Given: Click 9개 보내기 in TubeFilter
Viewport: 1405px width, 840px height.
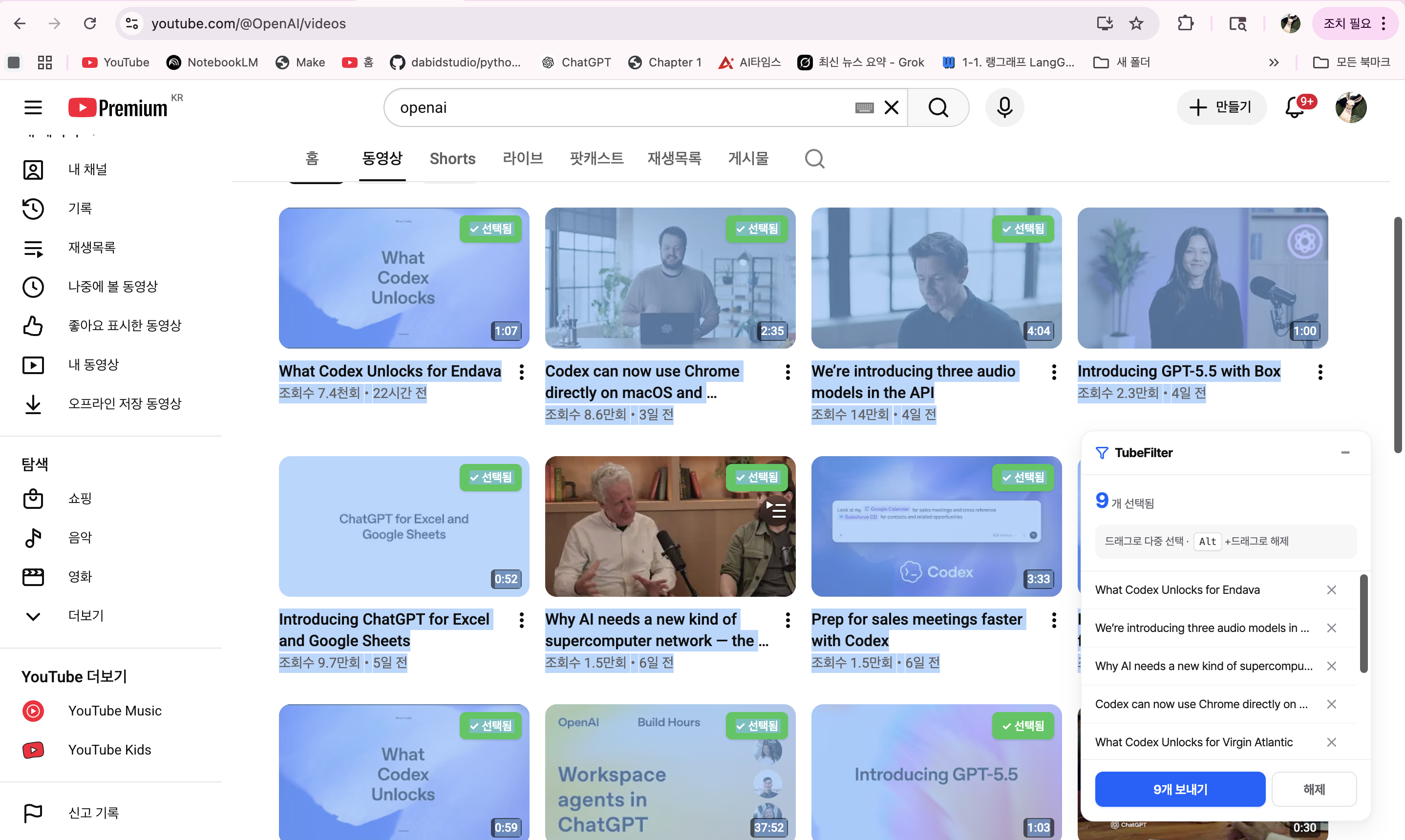Looking at the screenshot, I should coord(1180,789).
